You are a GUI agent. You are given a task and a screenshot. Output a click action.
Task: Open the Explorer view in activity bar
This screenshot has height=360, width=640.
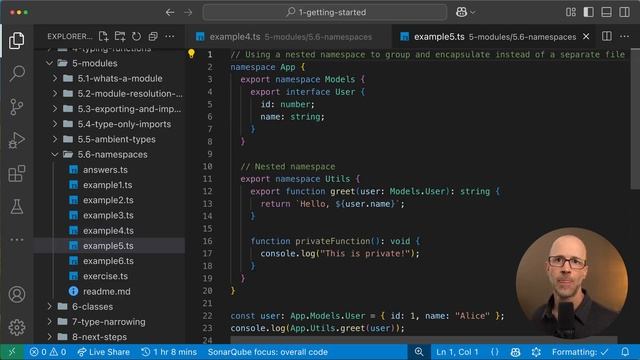pyautogui.click(x=17, y=40)
